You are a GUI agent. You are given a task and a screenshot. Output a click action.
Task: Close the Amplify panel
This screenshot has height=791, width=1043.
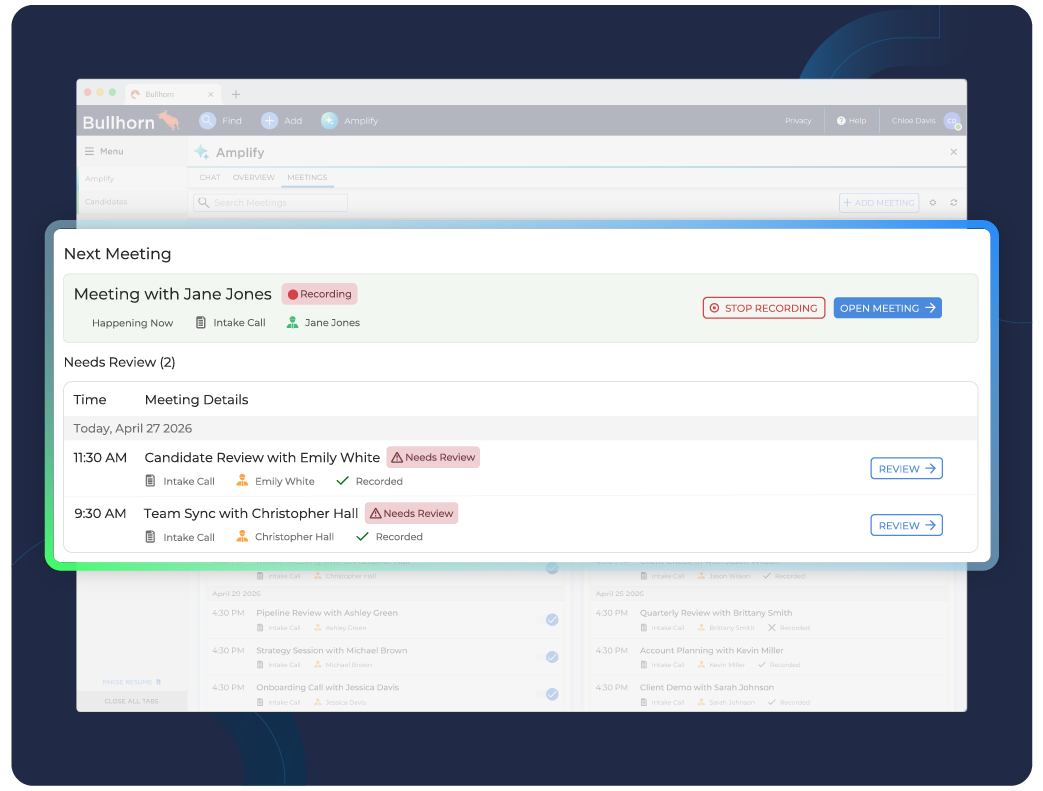[x=953, y=152]
